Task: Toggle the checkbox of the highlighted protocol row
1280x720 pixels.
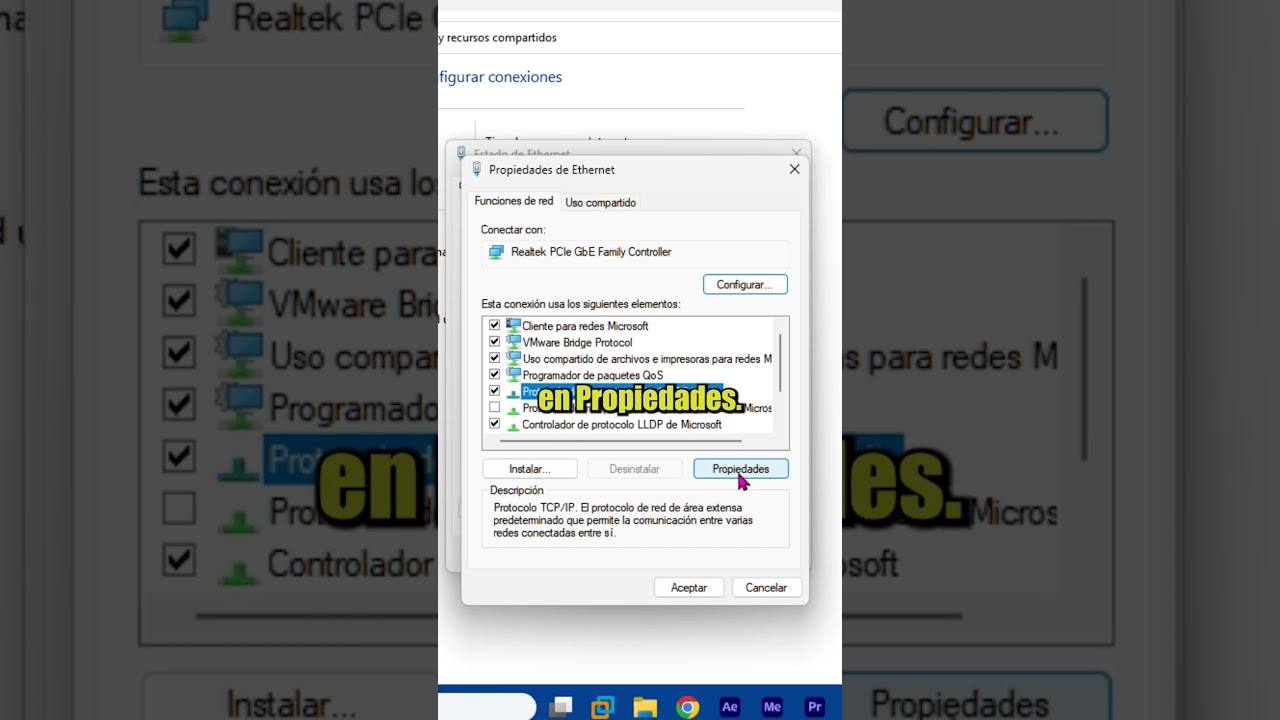Action: (494, 391)
